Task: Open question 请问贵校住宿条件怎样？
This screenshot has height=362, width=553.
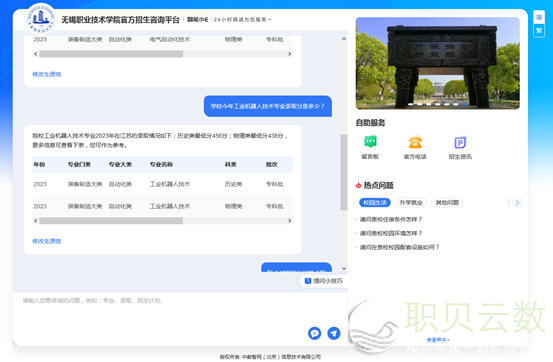Action: coord(391,219)
